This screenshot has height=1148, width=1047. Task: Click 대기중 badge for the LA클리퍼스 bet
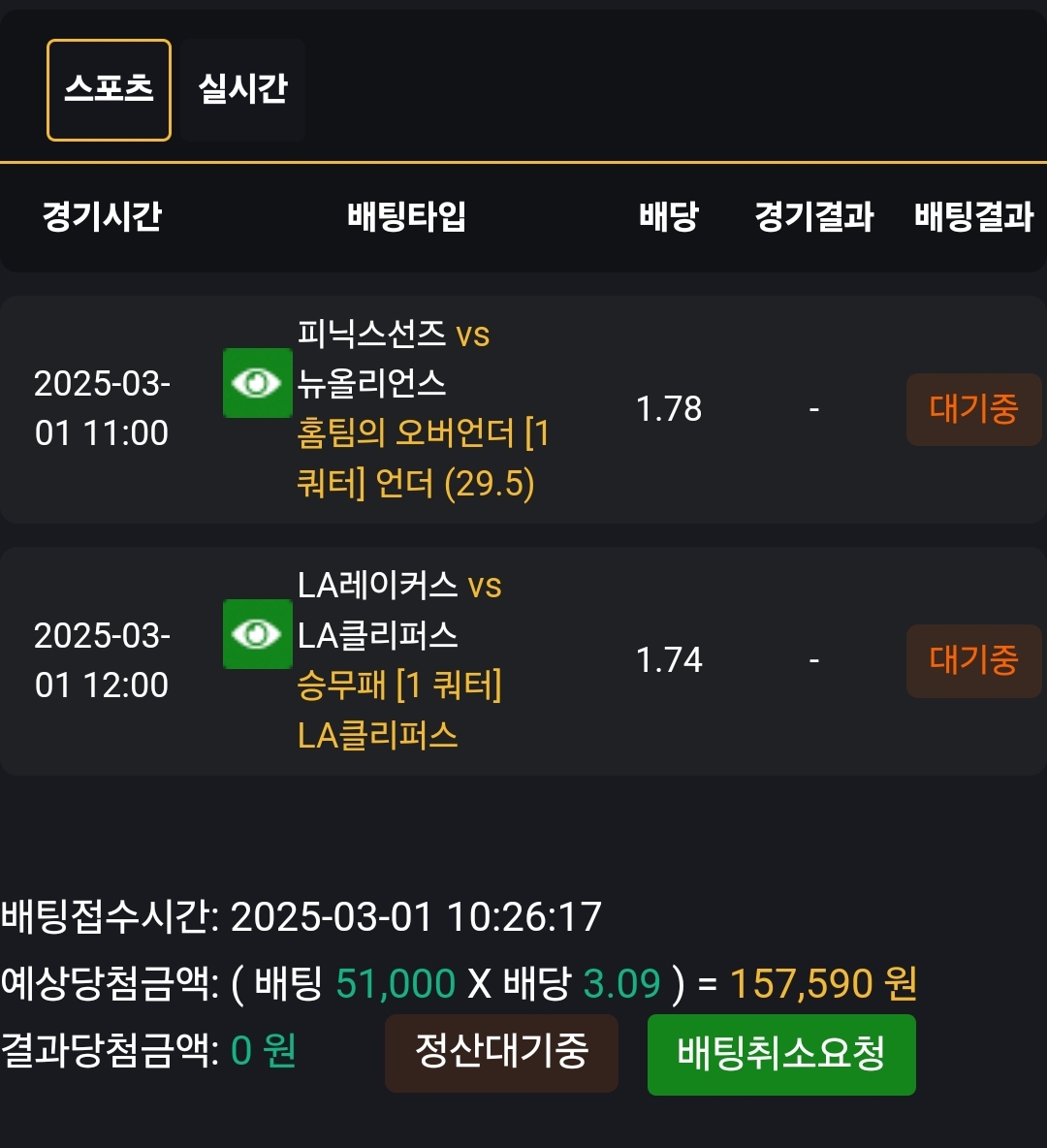[973, 660]
